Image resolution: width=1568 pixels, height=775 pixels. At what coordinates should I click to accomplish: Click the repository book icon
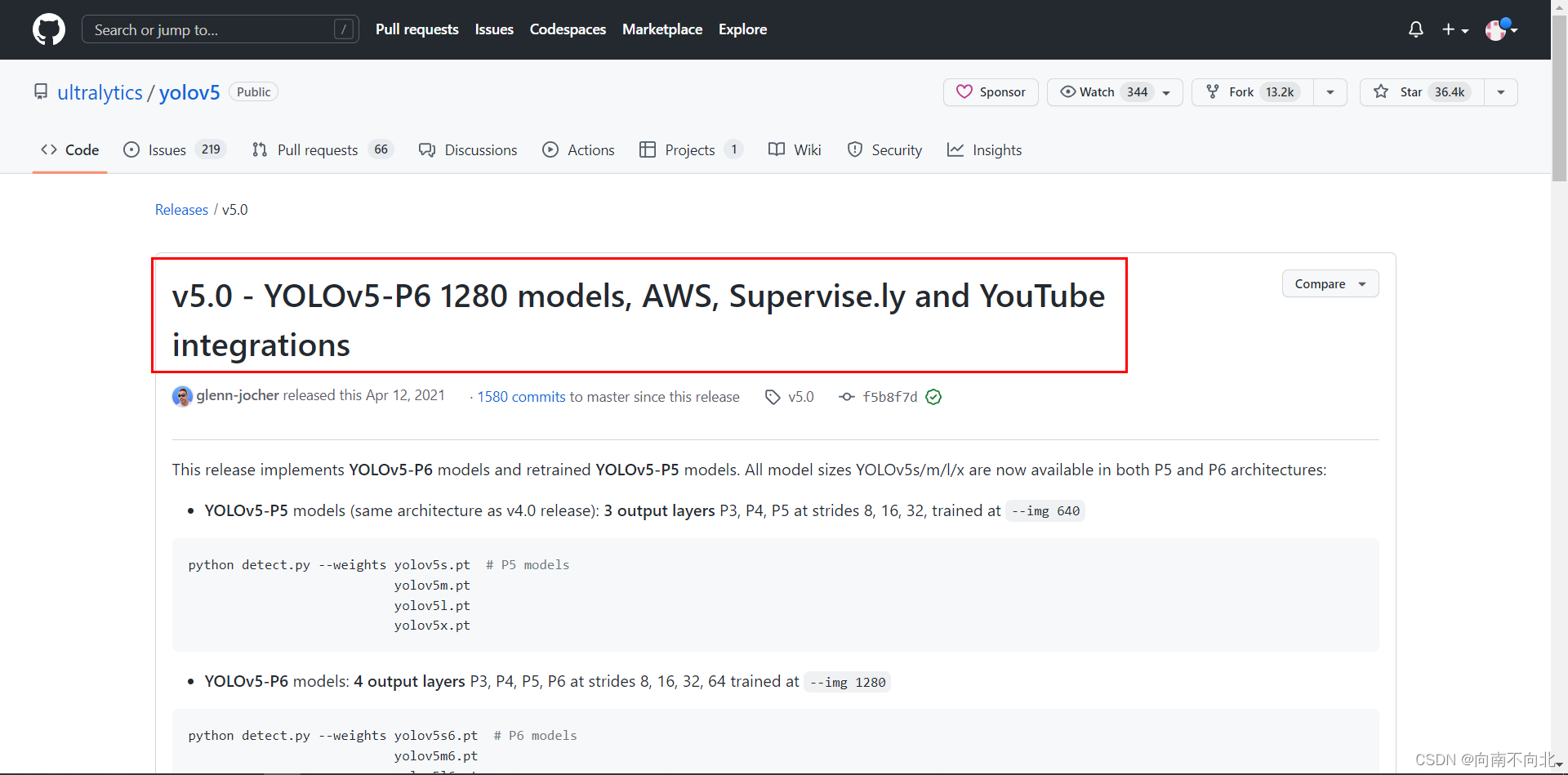pos(41,91)
